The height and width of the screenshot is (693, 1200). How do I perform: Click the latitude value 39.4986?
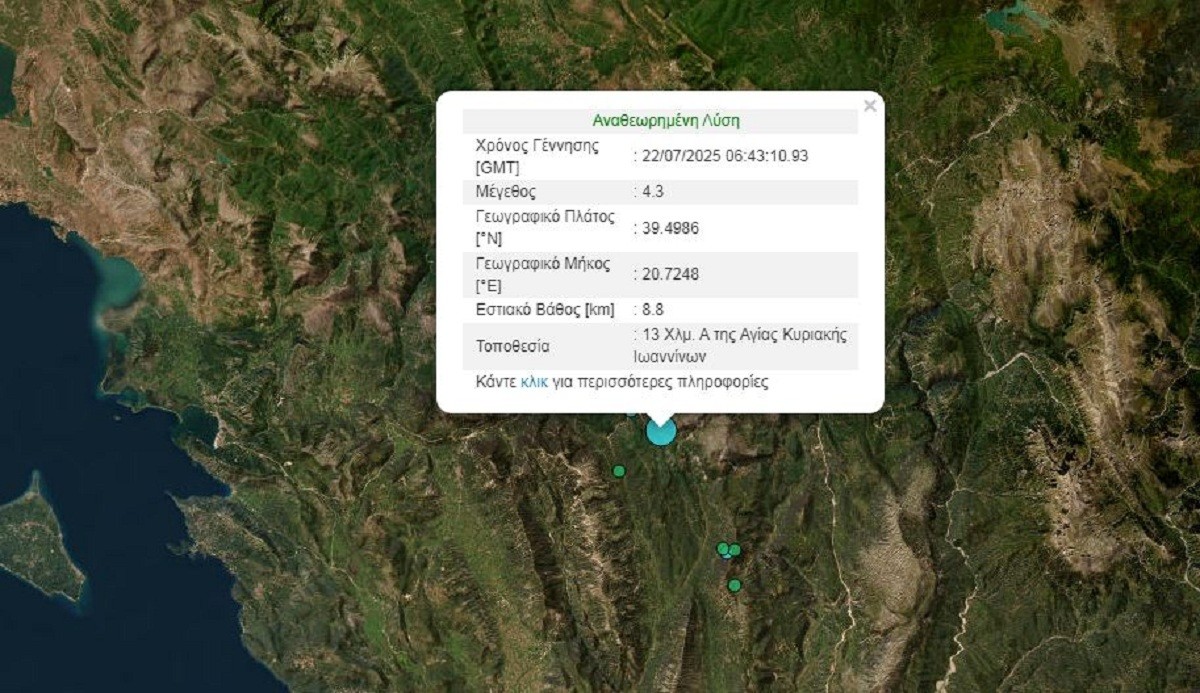[x=670, y=228]
